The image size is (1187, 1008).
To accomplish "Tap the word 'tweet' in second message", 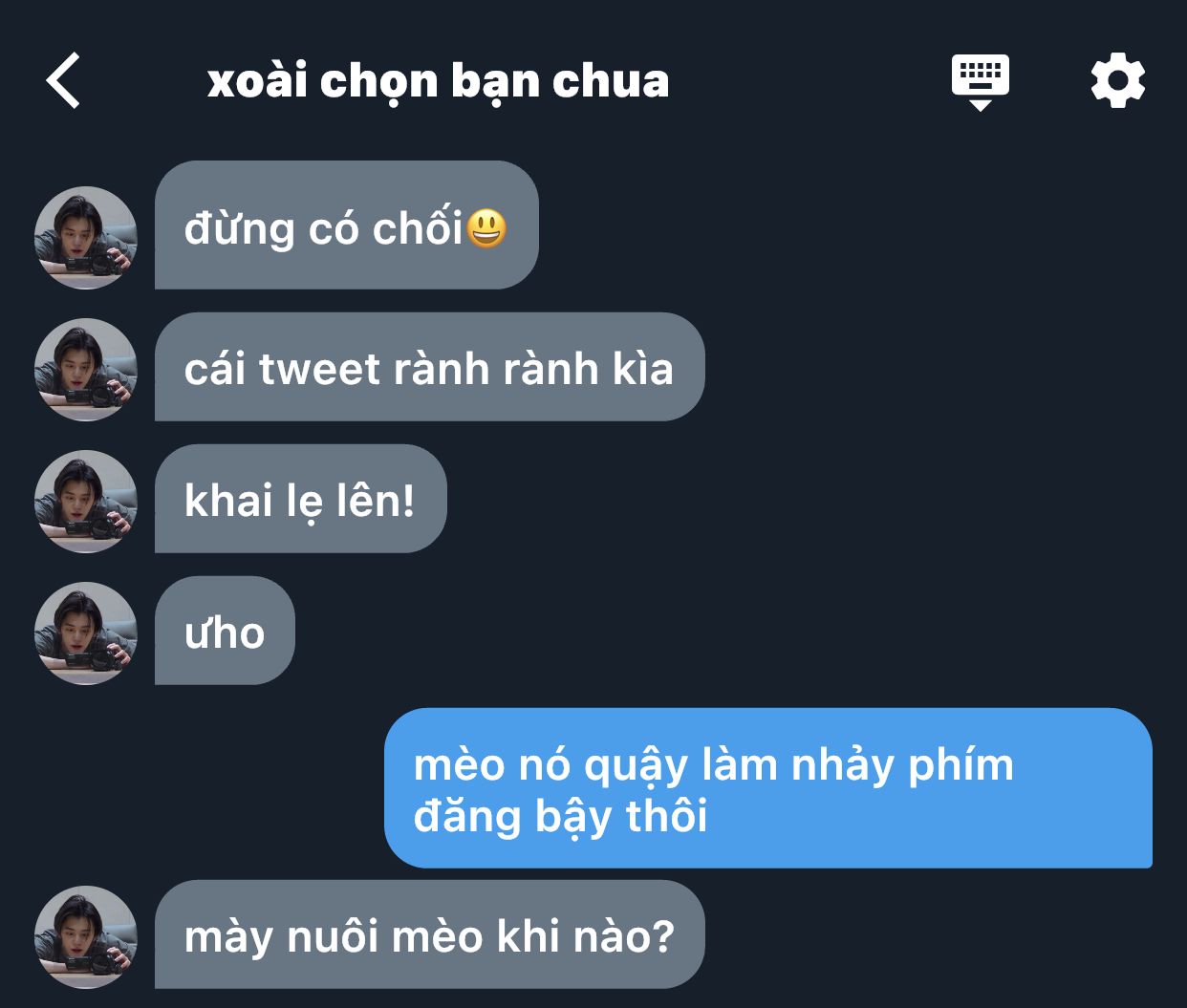I will (x=319, y=369).
